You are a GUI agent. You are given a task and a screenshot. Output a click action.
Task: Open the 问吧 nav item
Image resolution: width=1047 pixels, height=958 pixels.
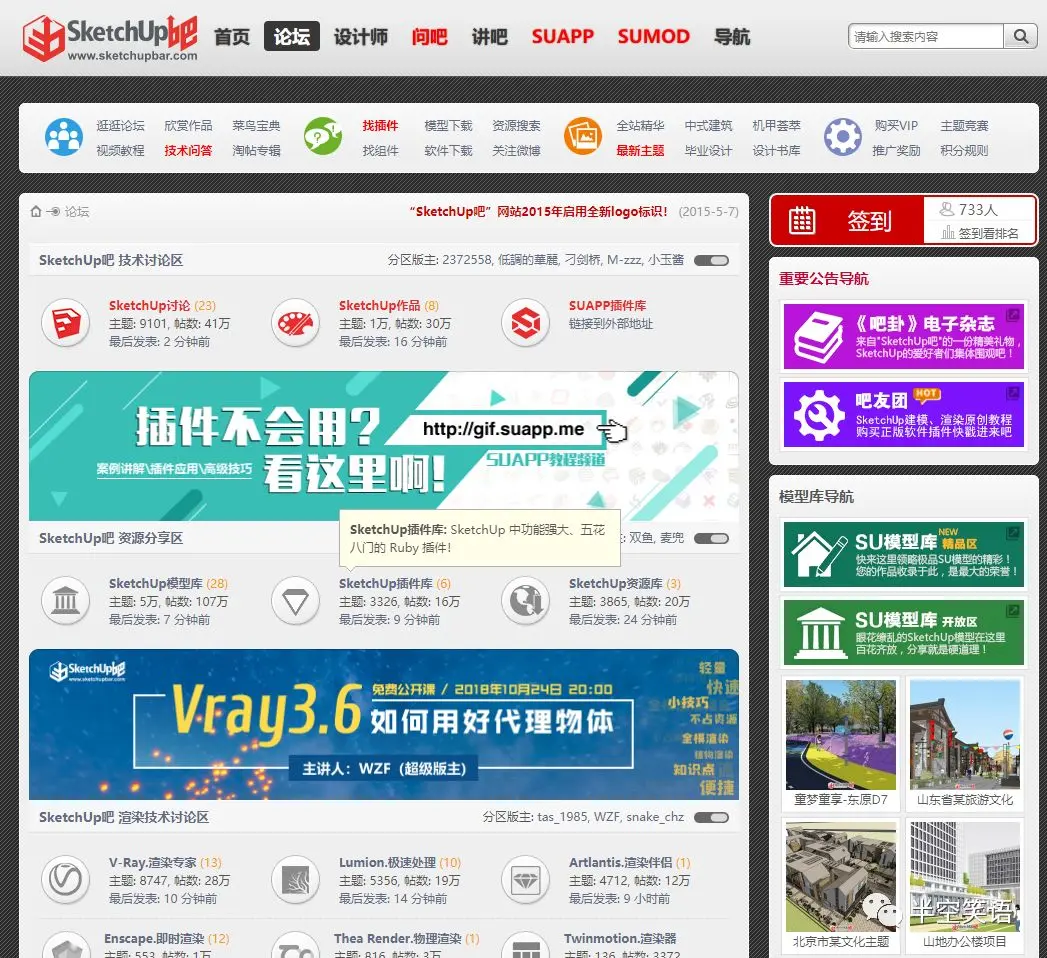pos(429,37)
